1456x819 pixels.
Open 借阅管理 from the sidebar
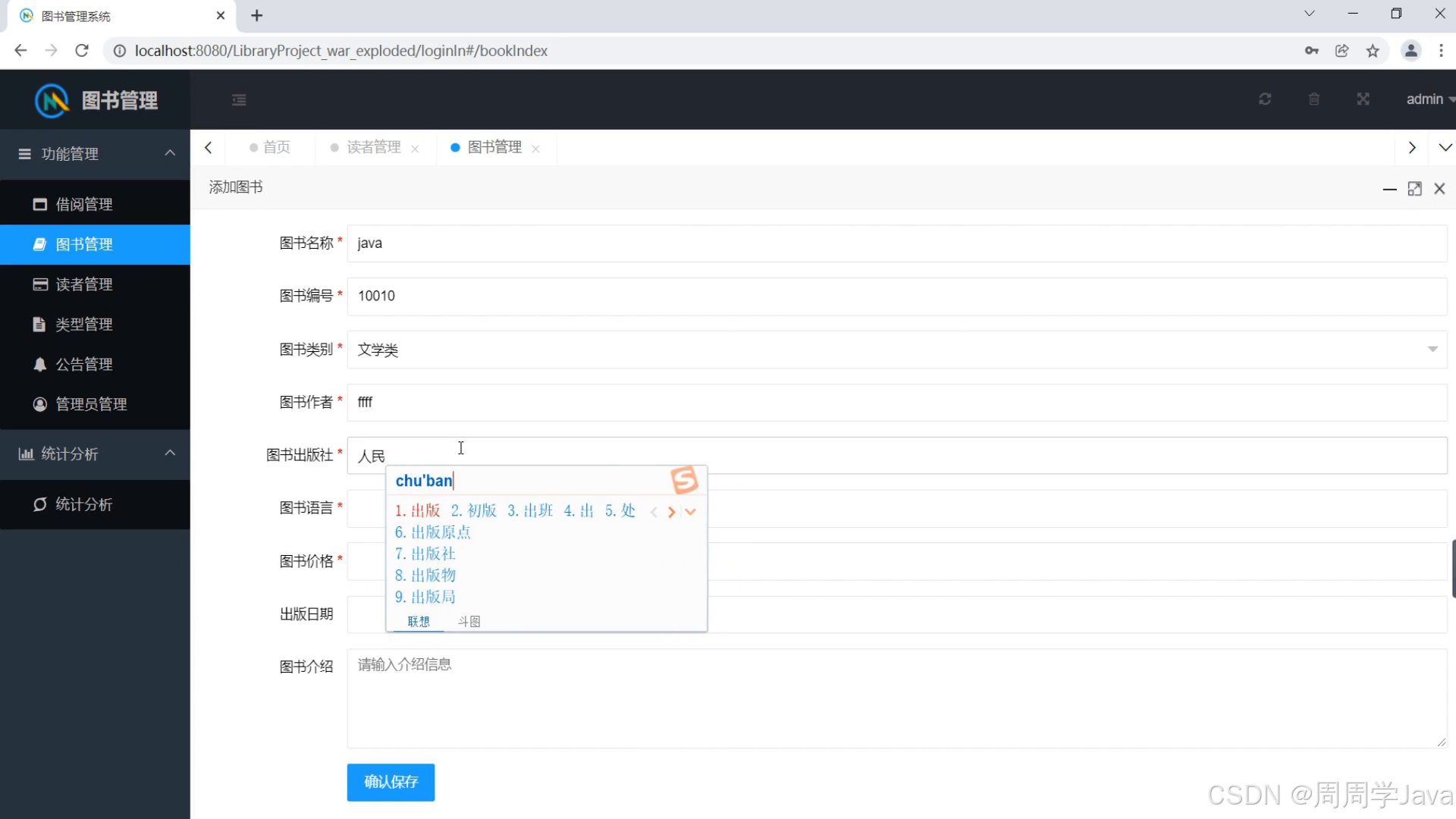click(83, 203)
